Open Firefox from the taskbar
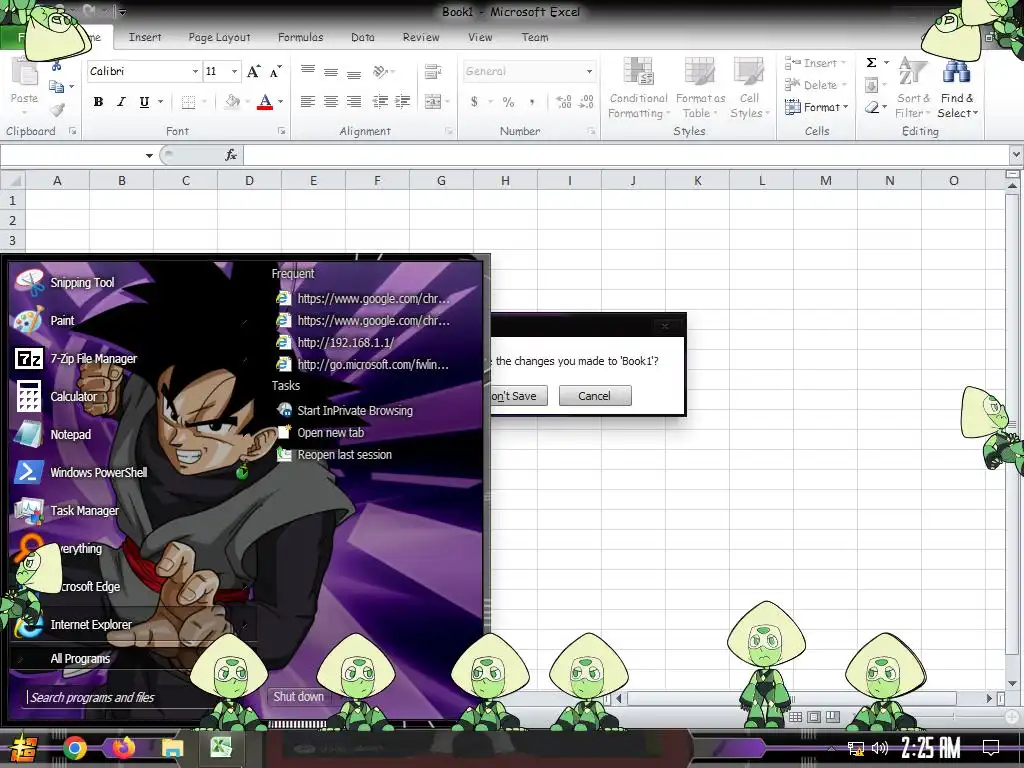The image size is (1024, 768). point(123,748)
